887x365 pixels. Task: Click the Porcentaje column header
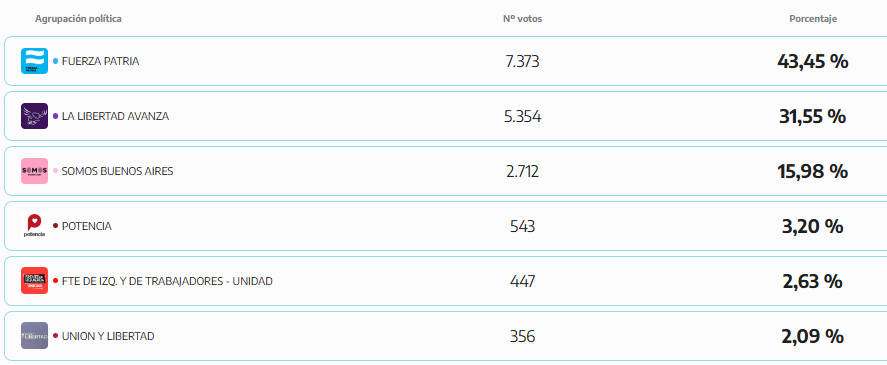(x=813, y=19)
